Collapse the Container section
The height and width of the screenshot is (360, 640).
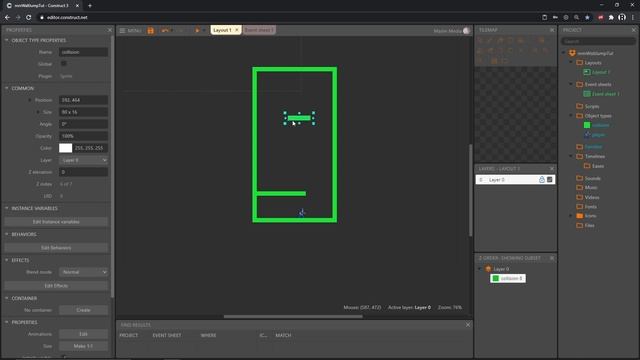coord(7,298)
